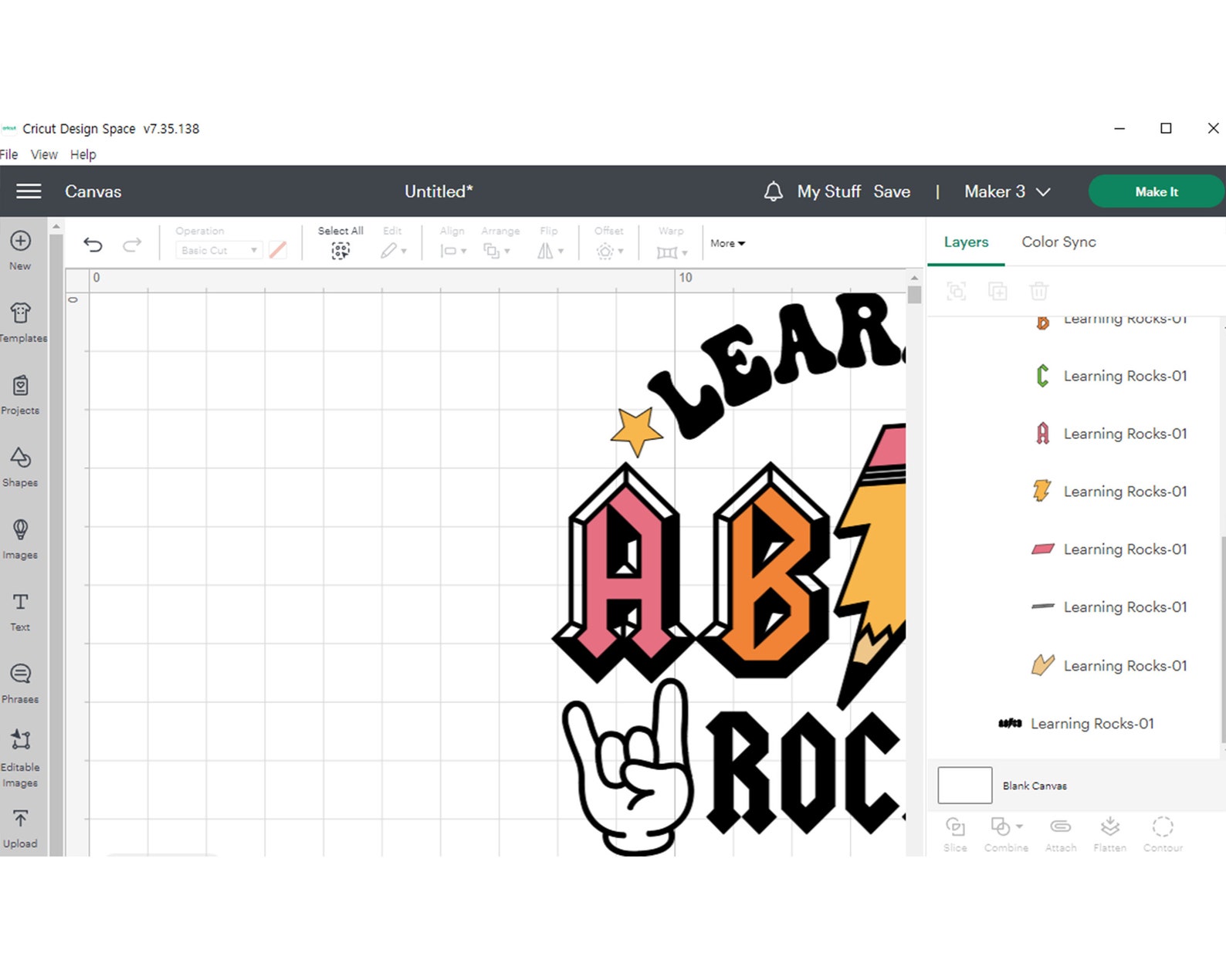
Task: Open the notifications bell
Action: 773,191
